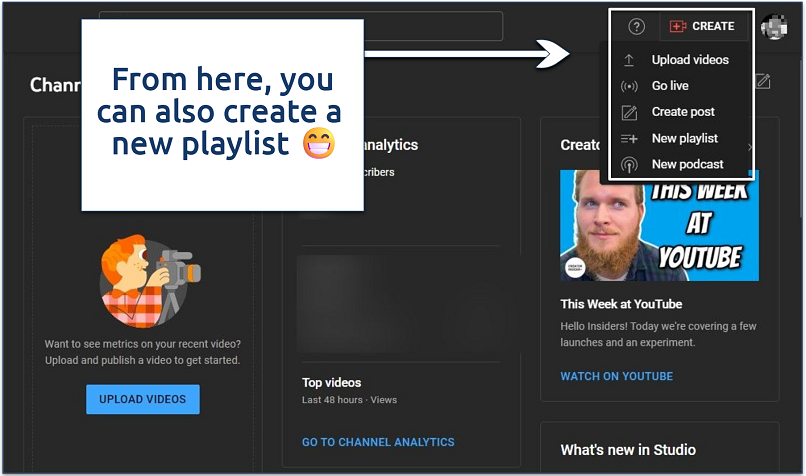The image size is (806, 476).
Task: Click the New playlist list-plus icon
Action: click(x=629, y=138)
